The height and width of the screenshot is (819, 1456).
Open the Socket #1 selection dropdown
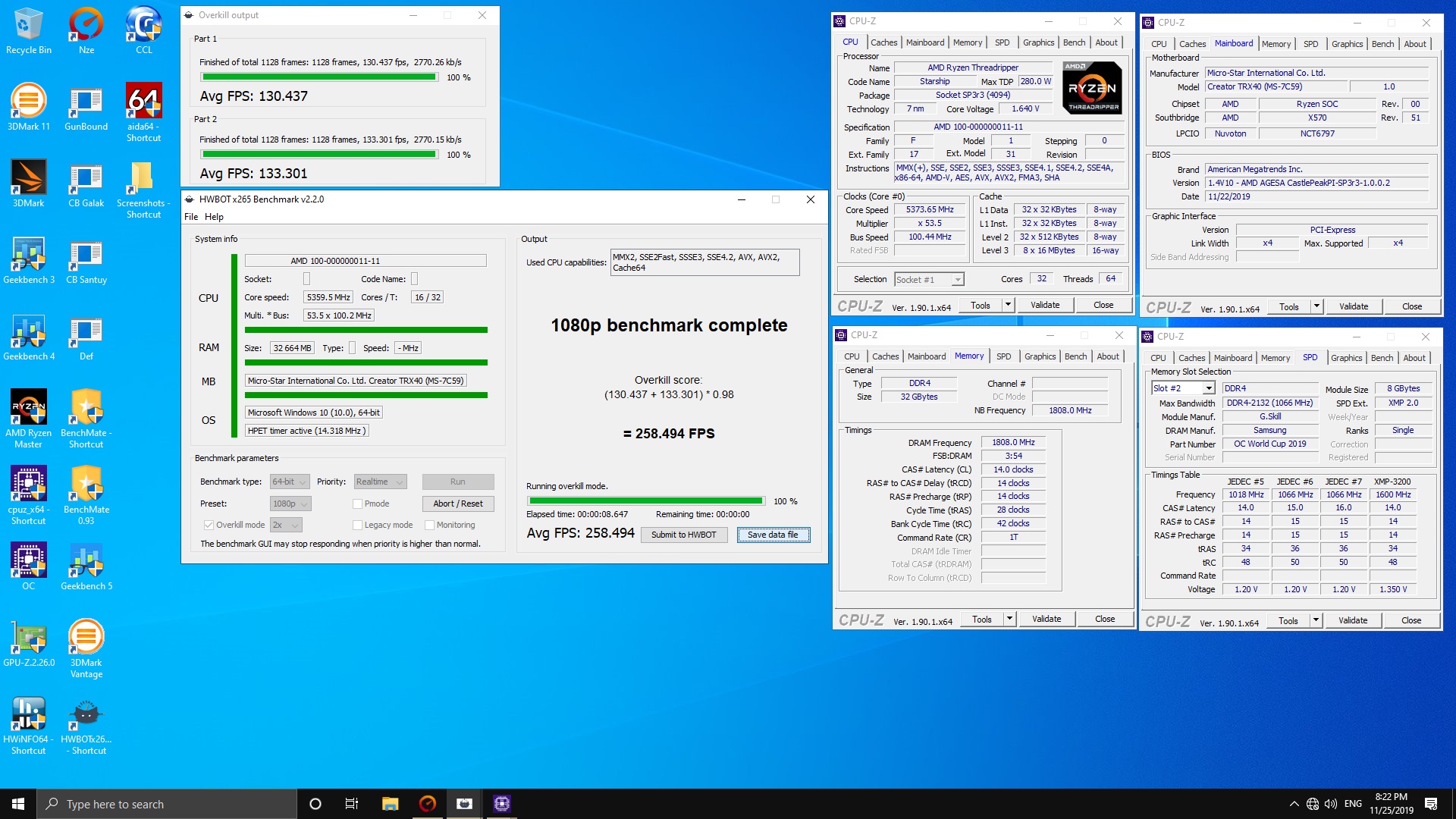click(x=929, y=279)
